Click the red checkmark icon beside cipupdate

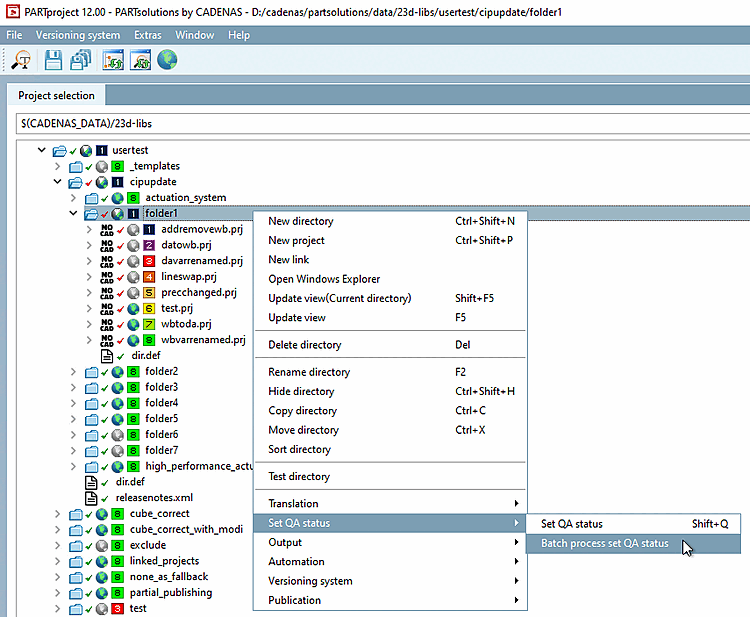88,183
